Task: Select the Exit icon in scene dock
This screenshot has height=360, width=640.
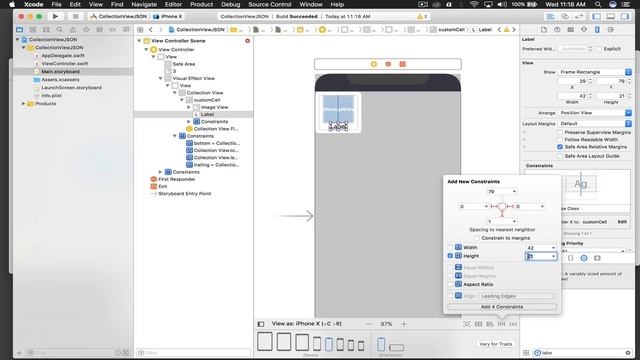Action: coord(402,64)
